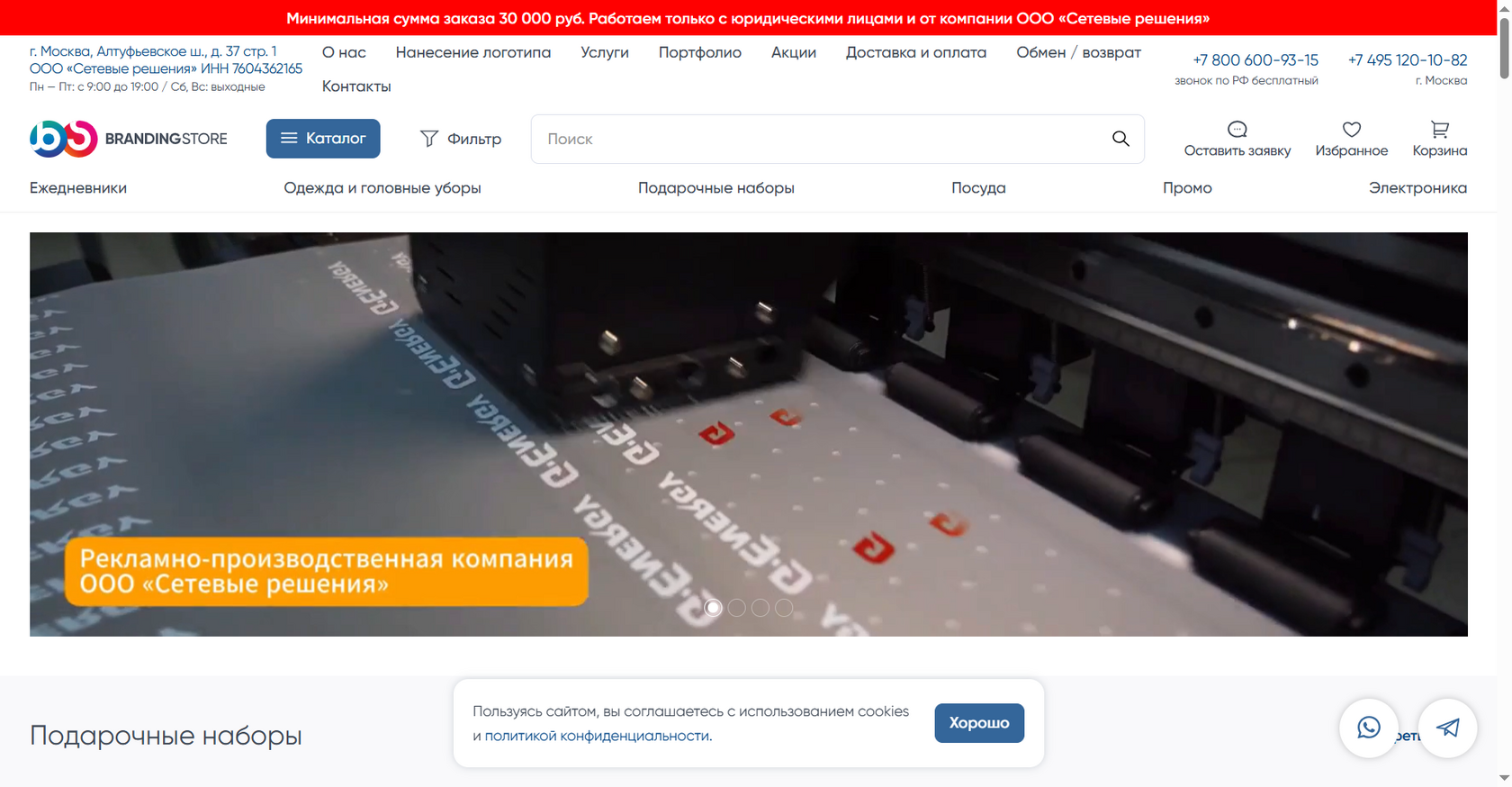This screenshot has width=1512, height=787.
Task: Open Ежедневники category
Action: (78, 188)
